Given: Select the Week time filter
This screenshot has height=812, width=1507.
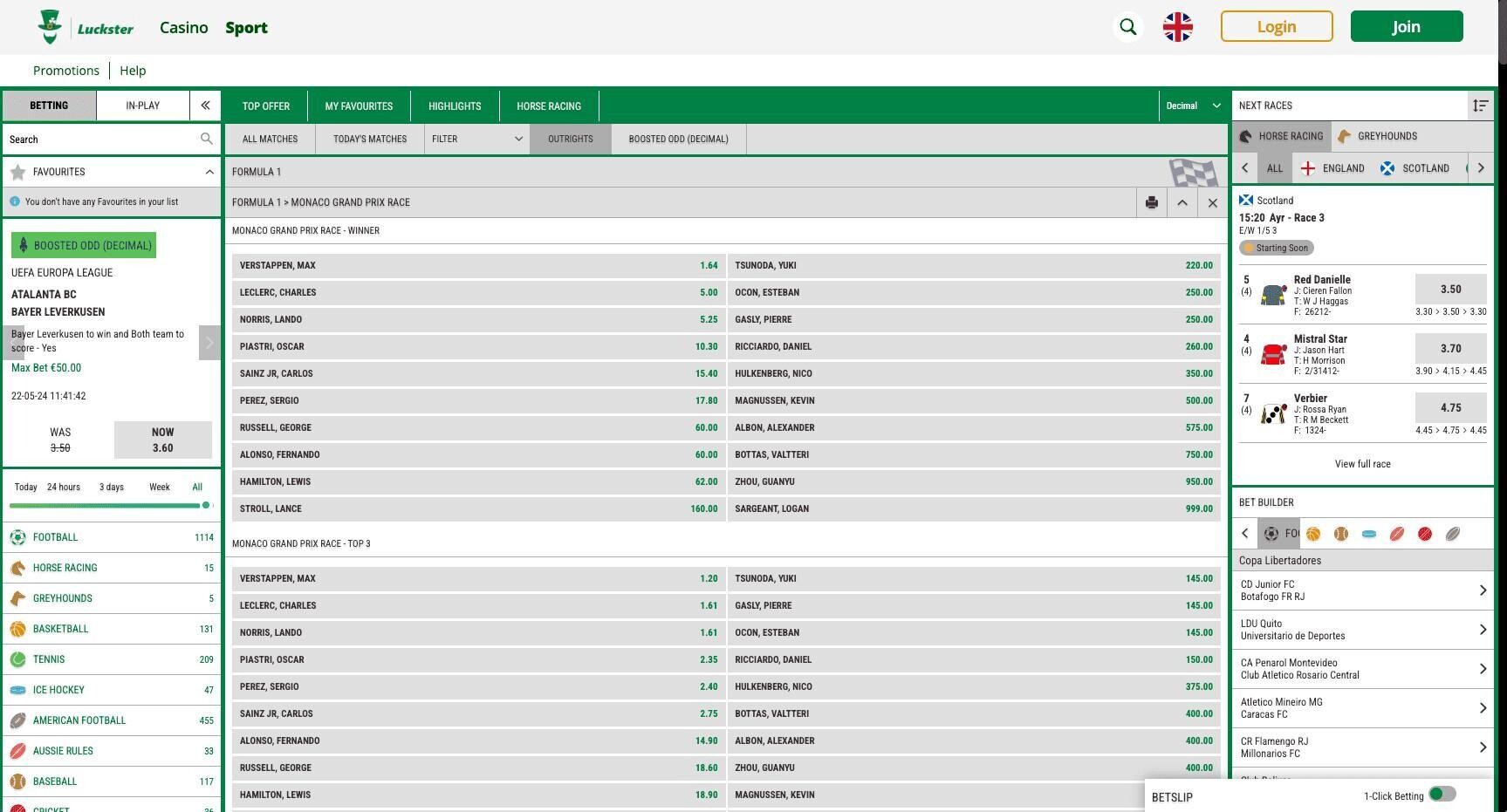Looking at the screenshot, I should tap(159, 487).
